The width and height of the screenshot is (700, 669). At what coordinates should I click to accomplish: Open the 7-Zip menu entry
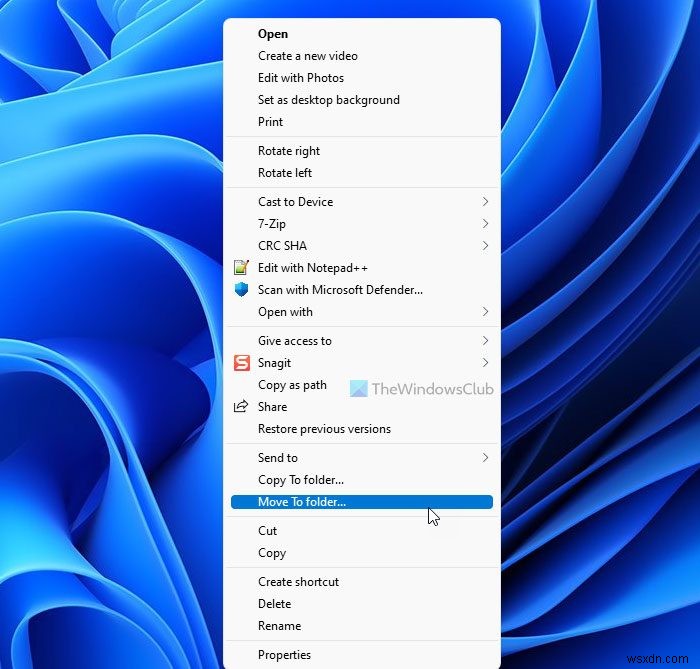tap(362, 224)
